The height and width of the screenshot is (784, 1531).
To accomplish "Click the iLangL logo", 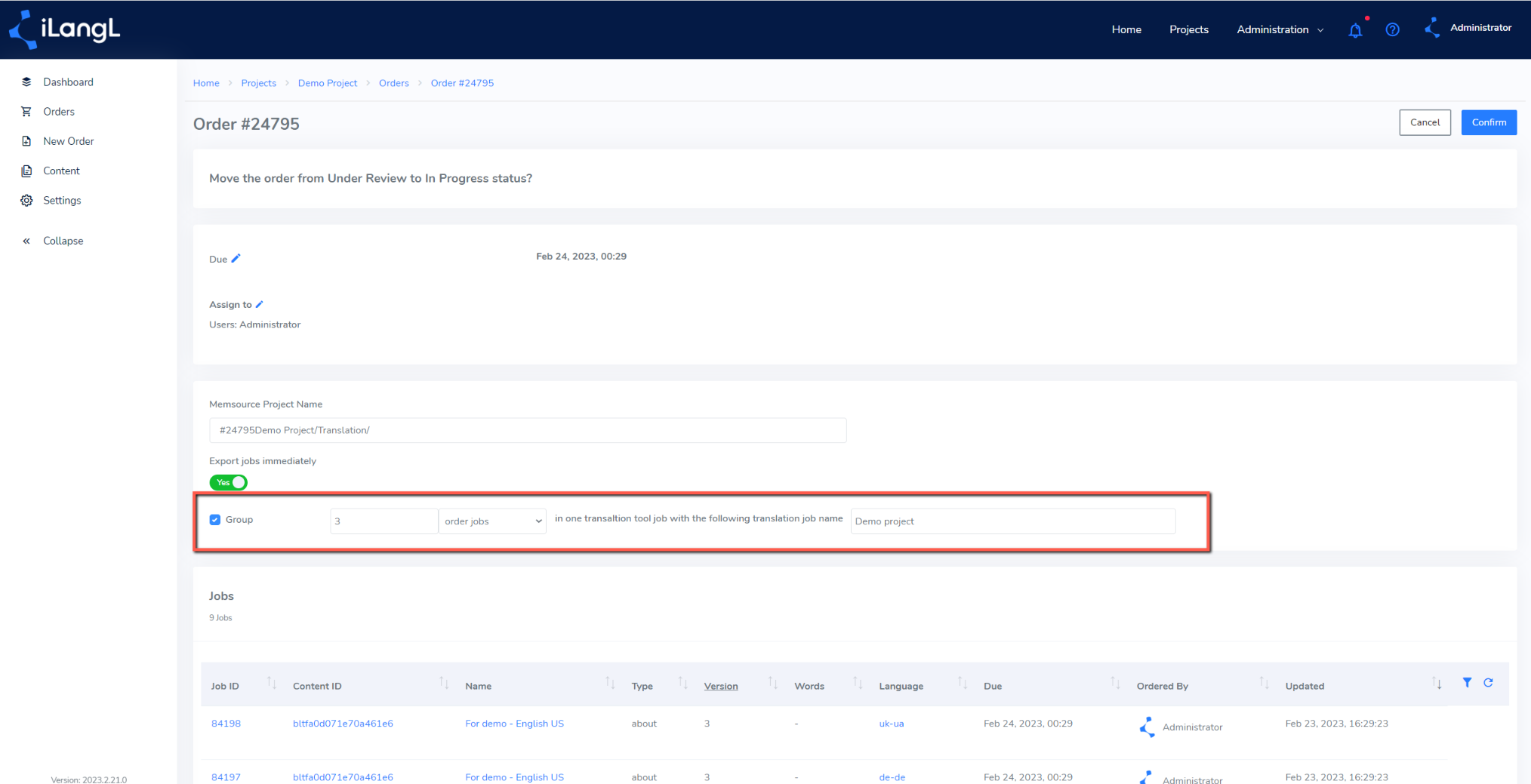I will point(64,29).
